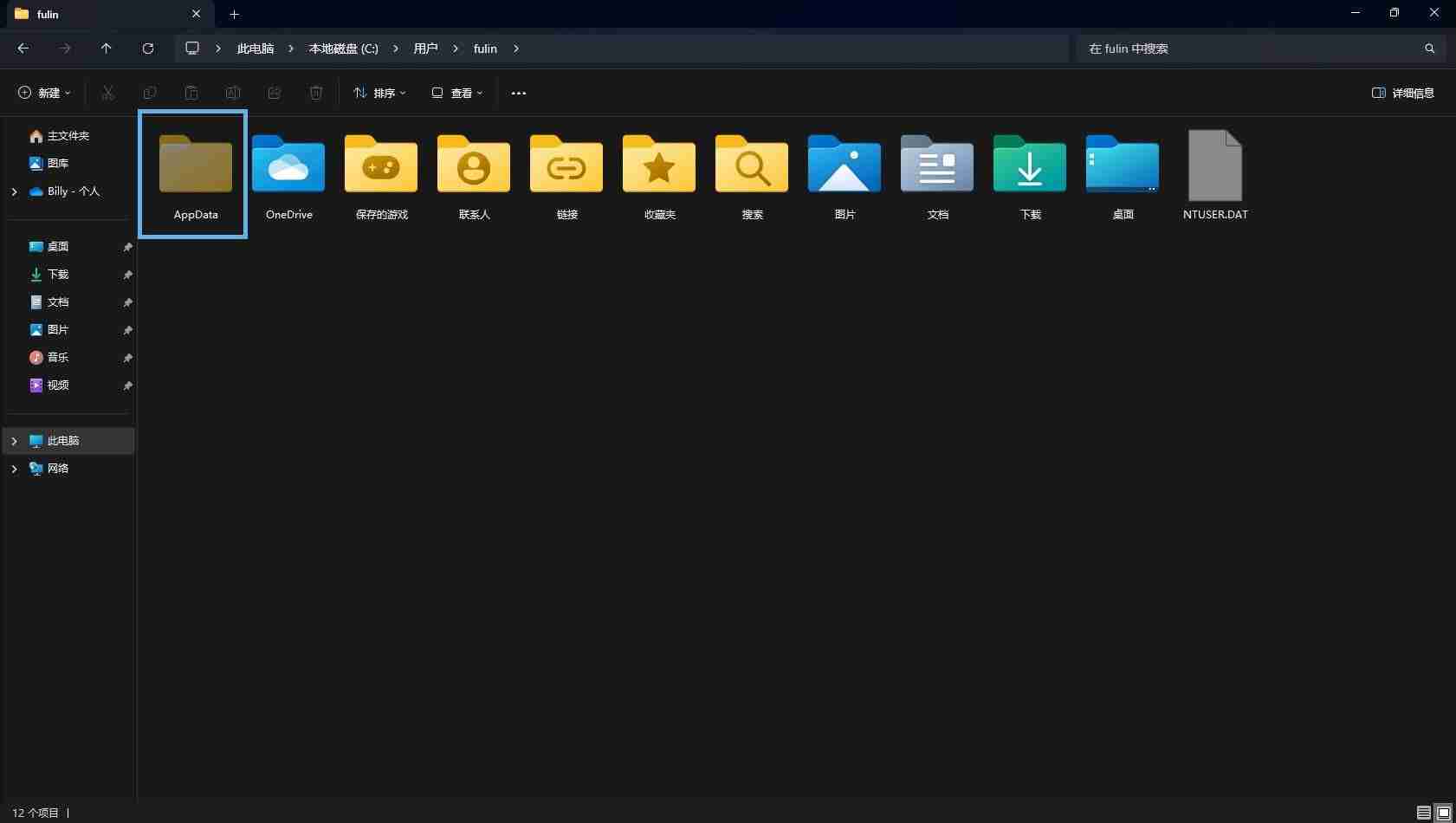Click the 剪切 scissors icon in toolbar

tap(107, 93)
